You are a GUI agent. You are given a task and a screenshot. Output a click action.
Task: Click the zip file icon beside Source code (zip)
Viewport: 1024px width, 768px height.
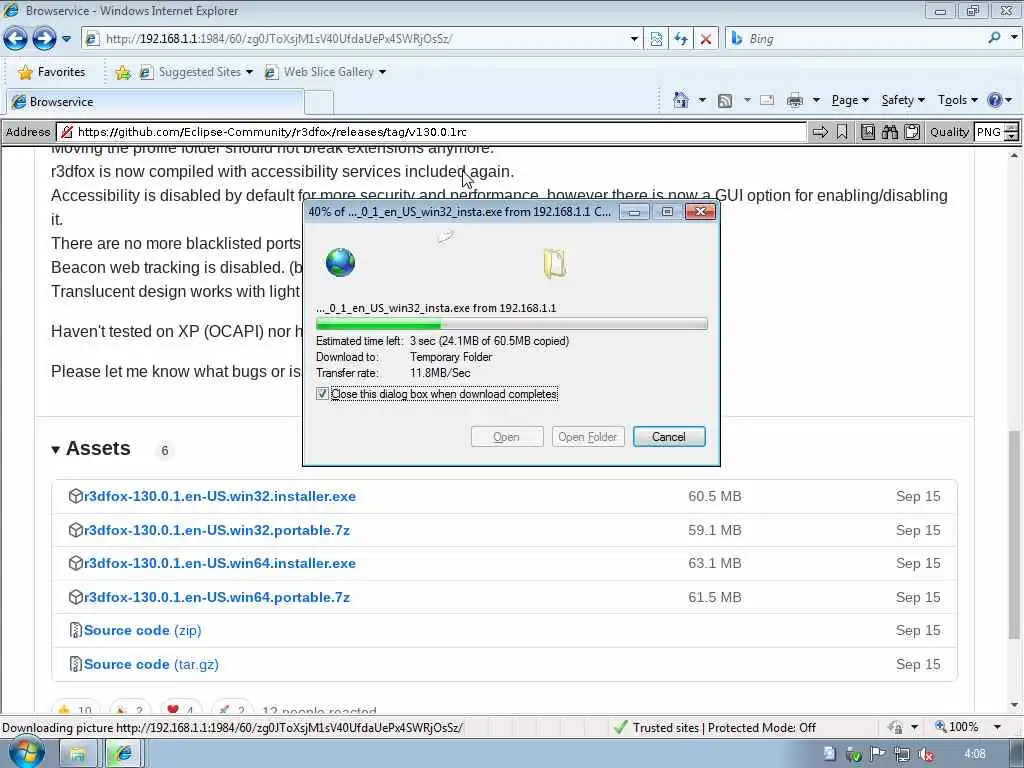(75, 631)
